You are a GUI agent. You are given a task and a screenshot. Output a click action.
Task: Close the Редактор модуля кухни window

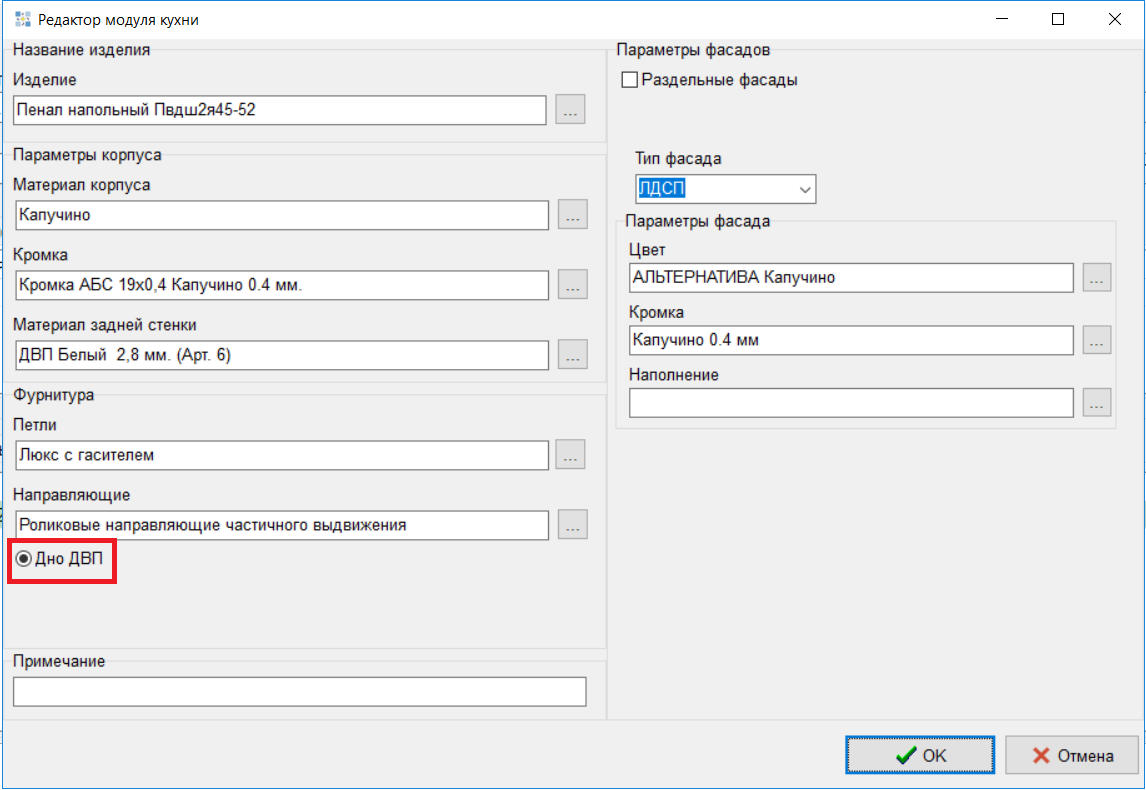(x=1113, y=19)
